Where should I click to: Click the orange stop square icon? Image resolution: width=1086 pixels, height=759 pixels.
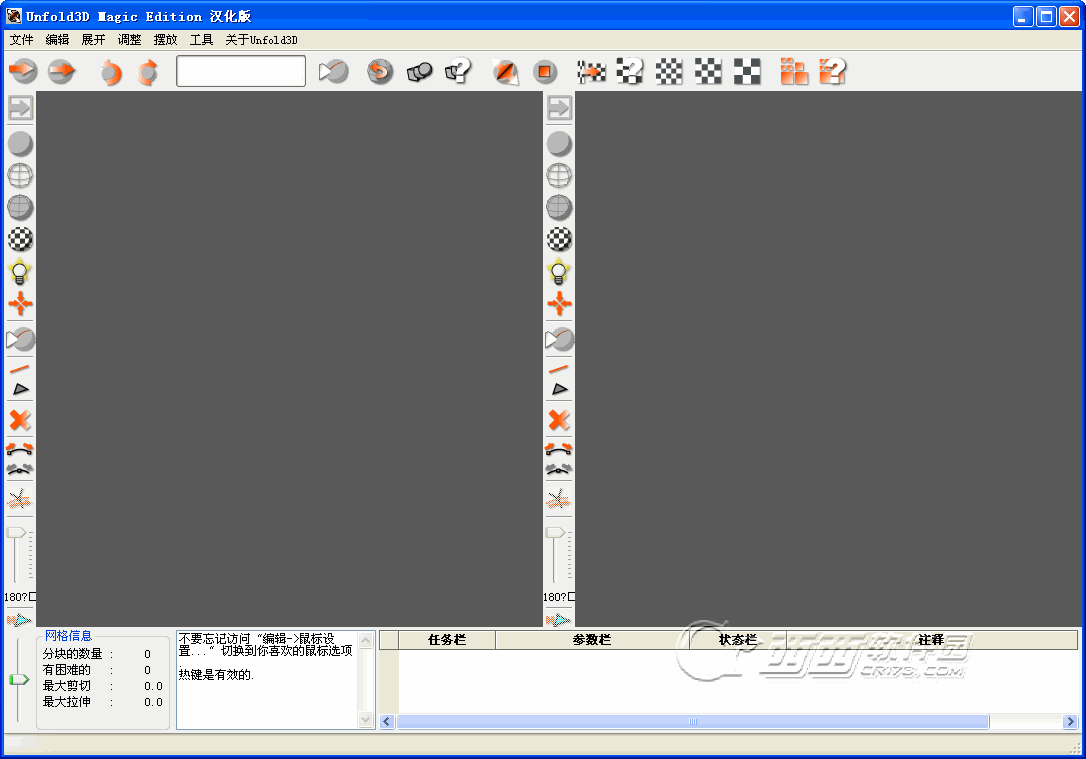545,71
